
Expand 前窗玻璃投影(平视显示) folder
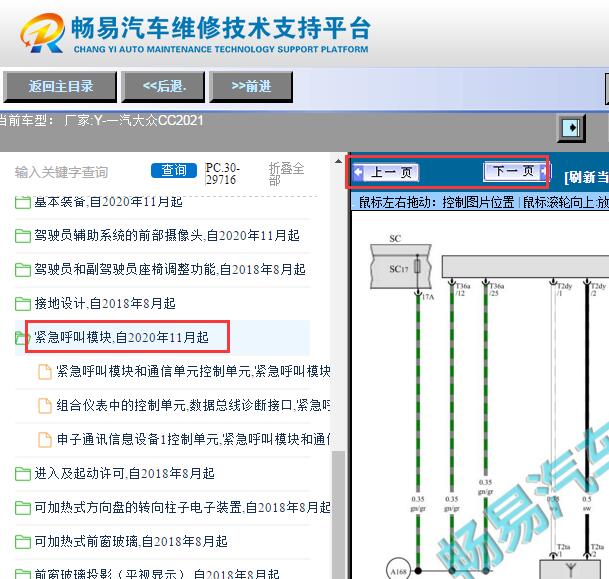157,574
